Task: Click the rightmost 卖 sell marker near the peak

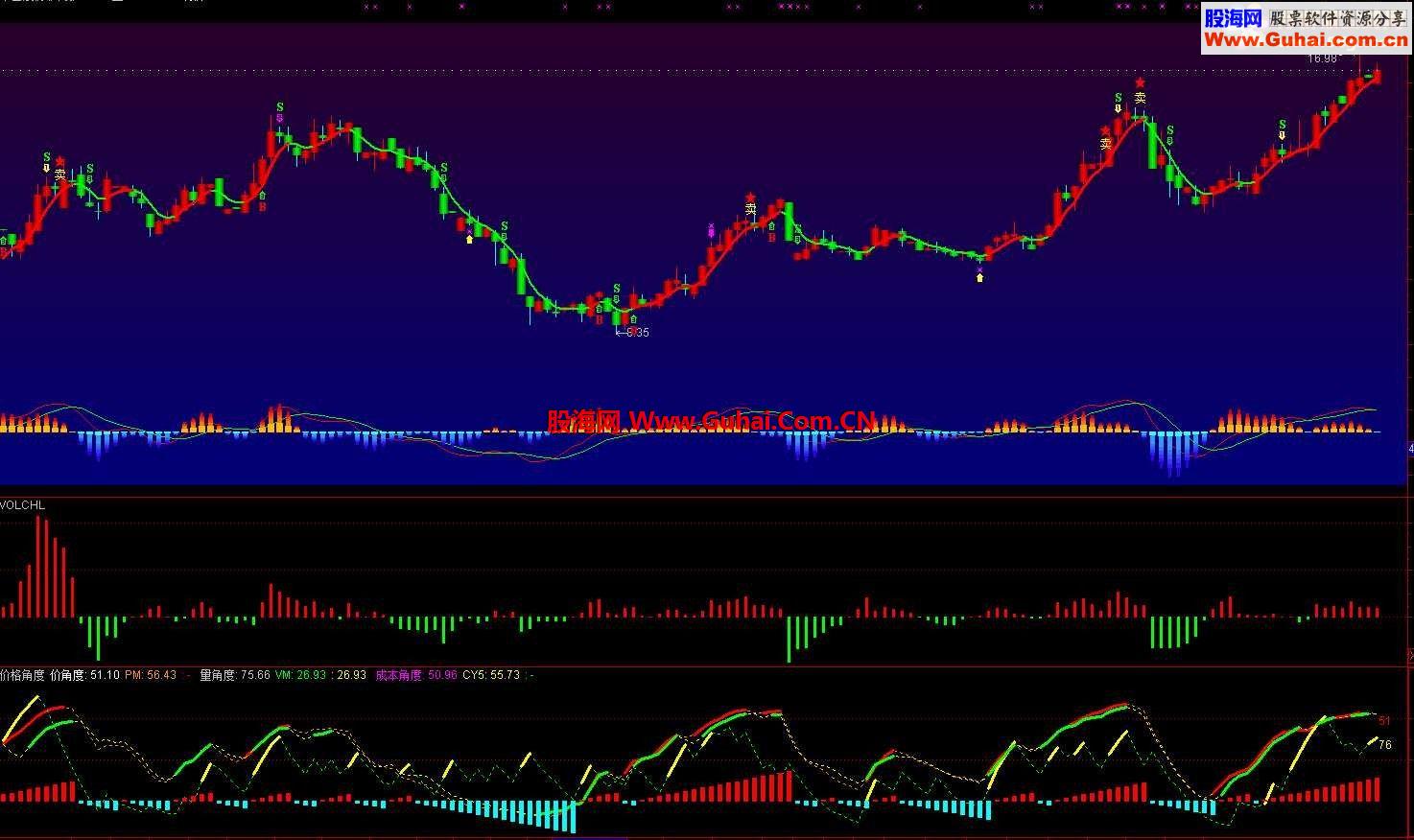Action: (x=1140, y=98)
